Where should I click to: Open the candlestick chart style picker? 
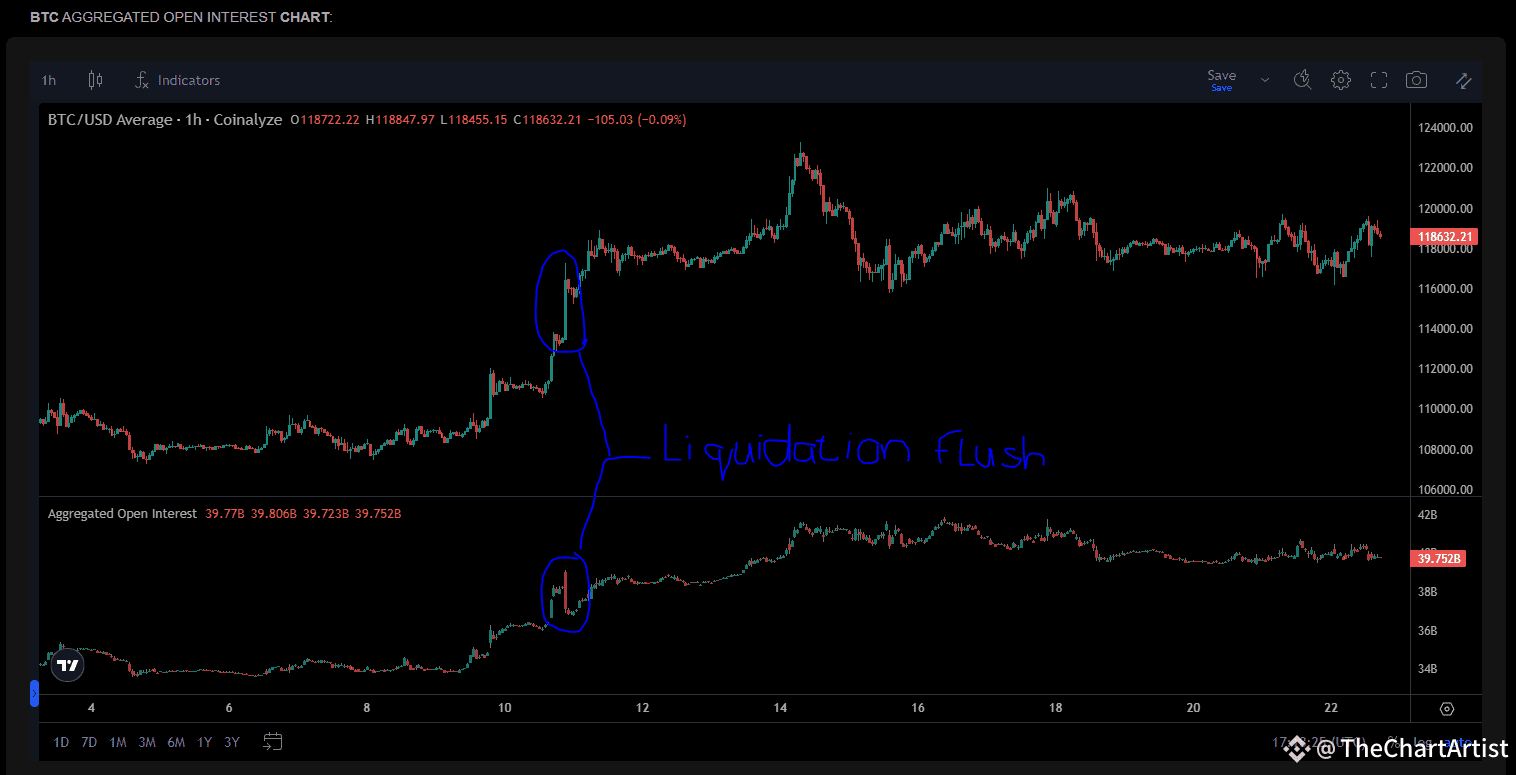coord(96,80)
